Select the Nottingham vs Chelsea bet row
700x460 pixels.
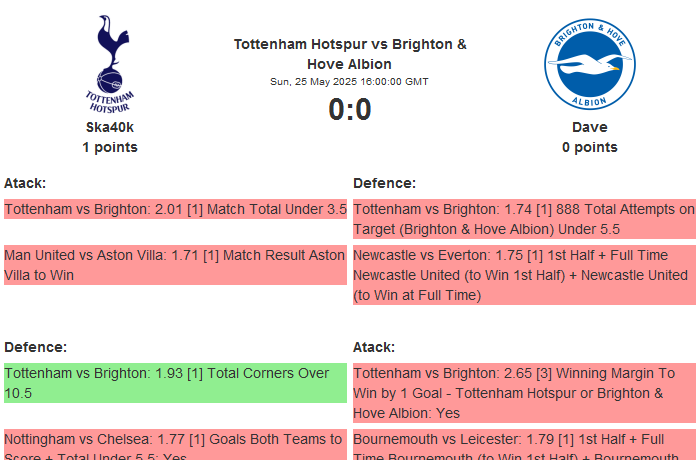(x=176, y=444)
